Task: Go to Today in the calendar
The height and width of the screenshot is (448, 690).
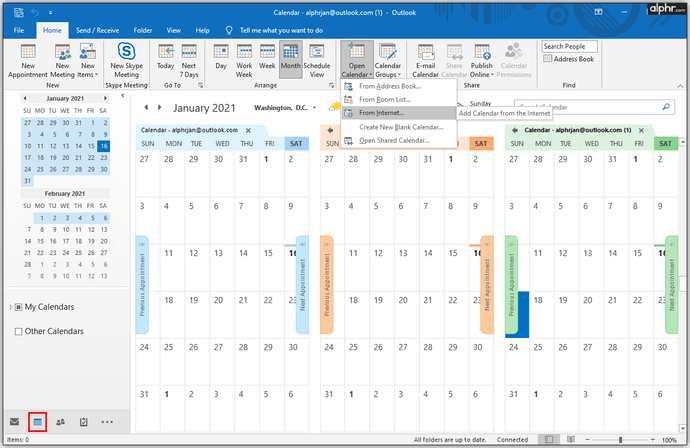Action: 166,58
